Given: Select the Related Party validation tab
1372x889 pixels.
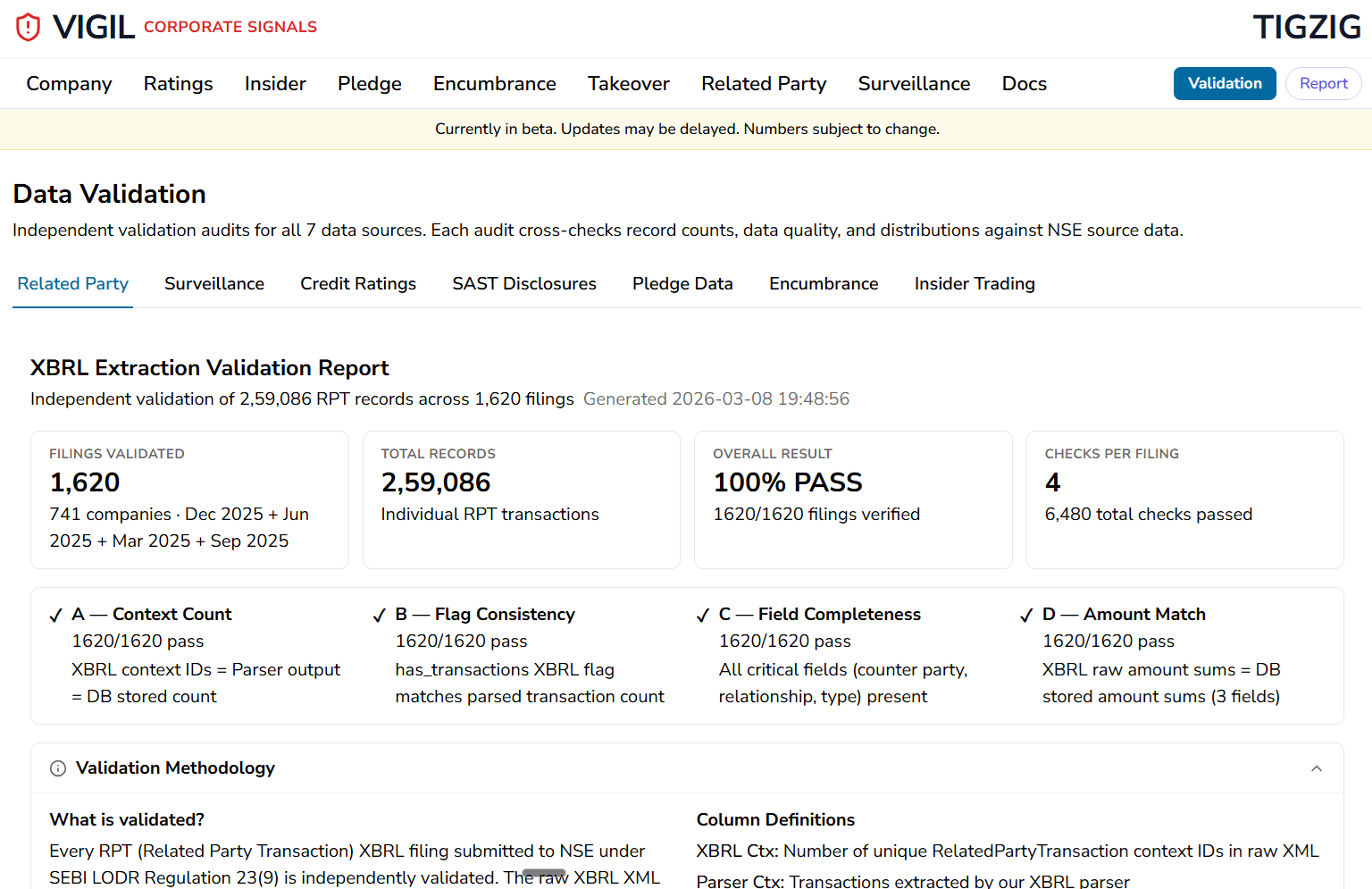Looking at the screenshot, I should [x=73, y=284].
